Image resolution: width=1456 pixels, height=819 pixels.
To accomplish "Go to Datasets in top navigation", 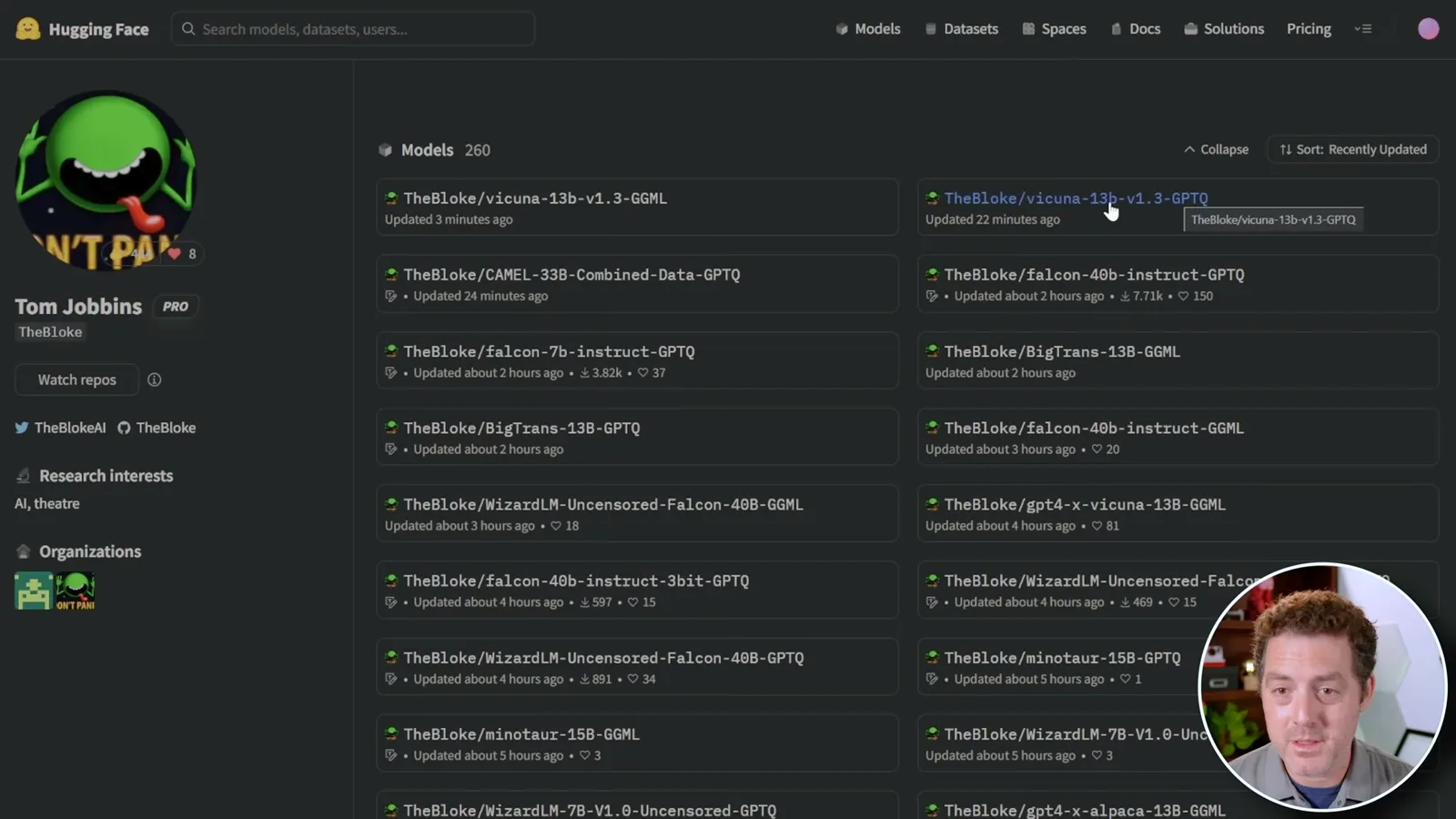I will 962,29.
